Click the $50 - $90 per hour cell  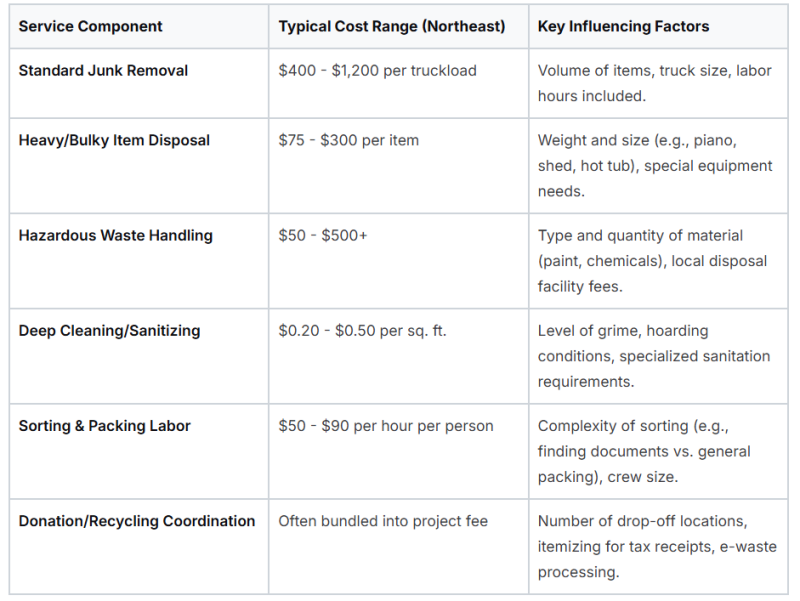[x=386, y=426]
